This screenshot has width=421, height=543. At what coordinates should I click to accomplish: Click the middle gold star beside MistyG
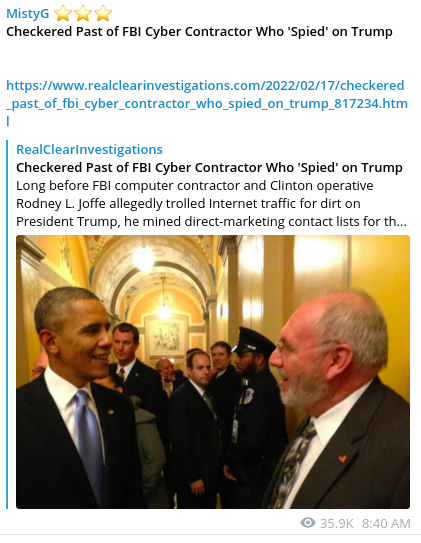pos(83,14)
